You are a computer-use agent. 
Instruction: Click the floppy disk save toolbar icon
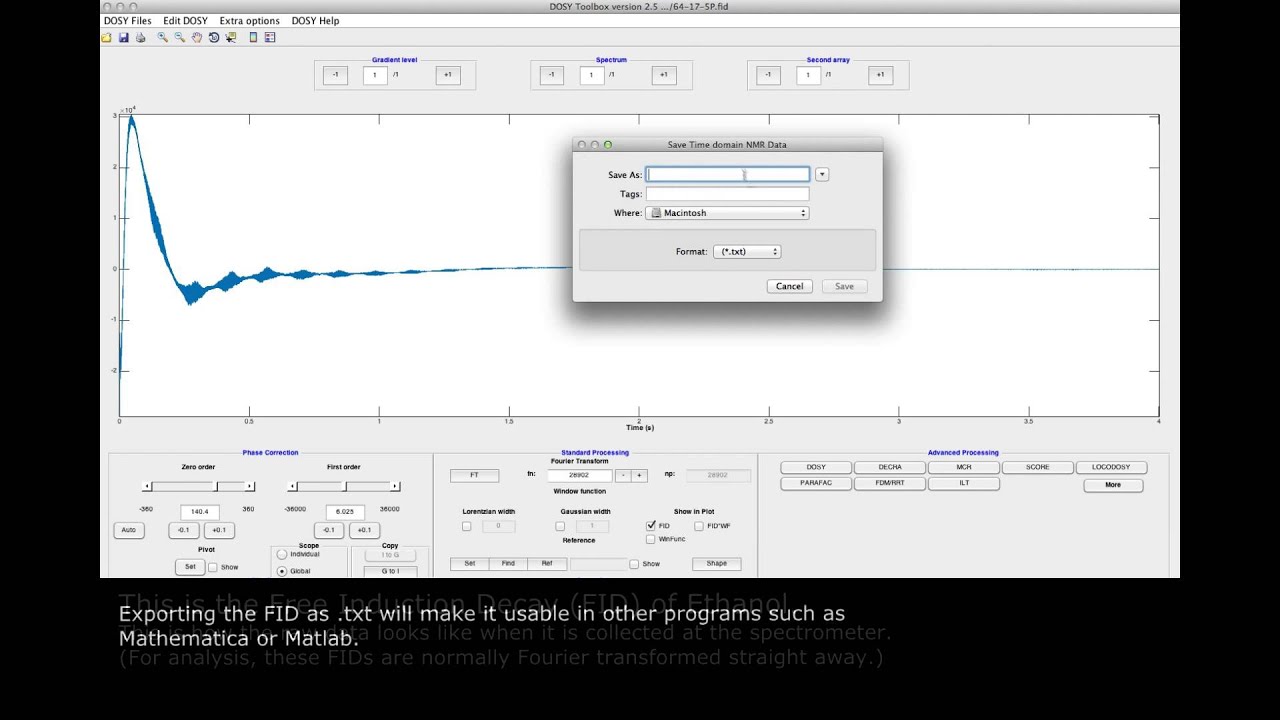click(x=123, y=37)
